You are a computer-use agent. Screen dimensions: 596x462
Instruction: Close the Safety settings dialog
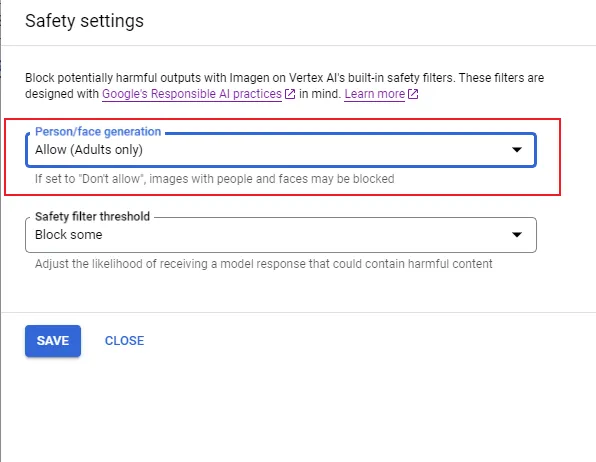[124, 341]
